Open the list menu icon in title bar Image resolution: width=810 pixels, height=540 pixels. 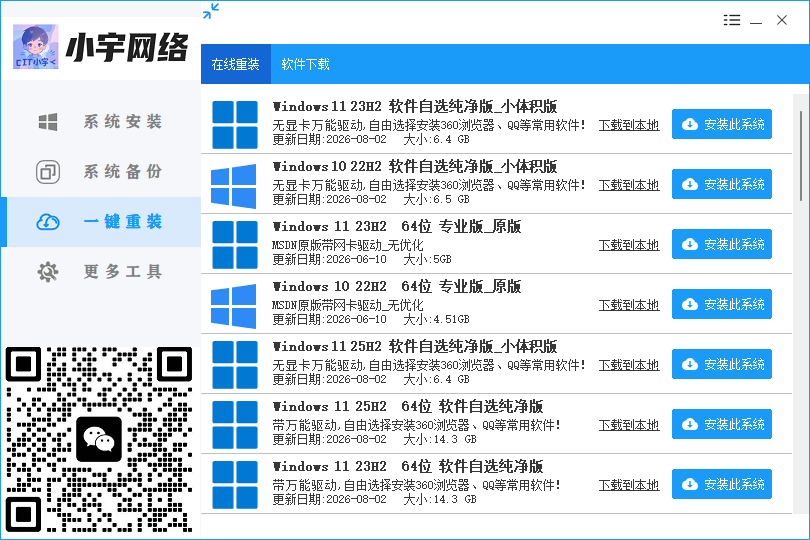tap(732, 20)
